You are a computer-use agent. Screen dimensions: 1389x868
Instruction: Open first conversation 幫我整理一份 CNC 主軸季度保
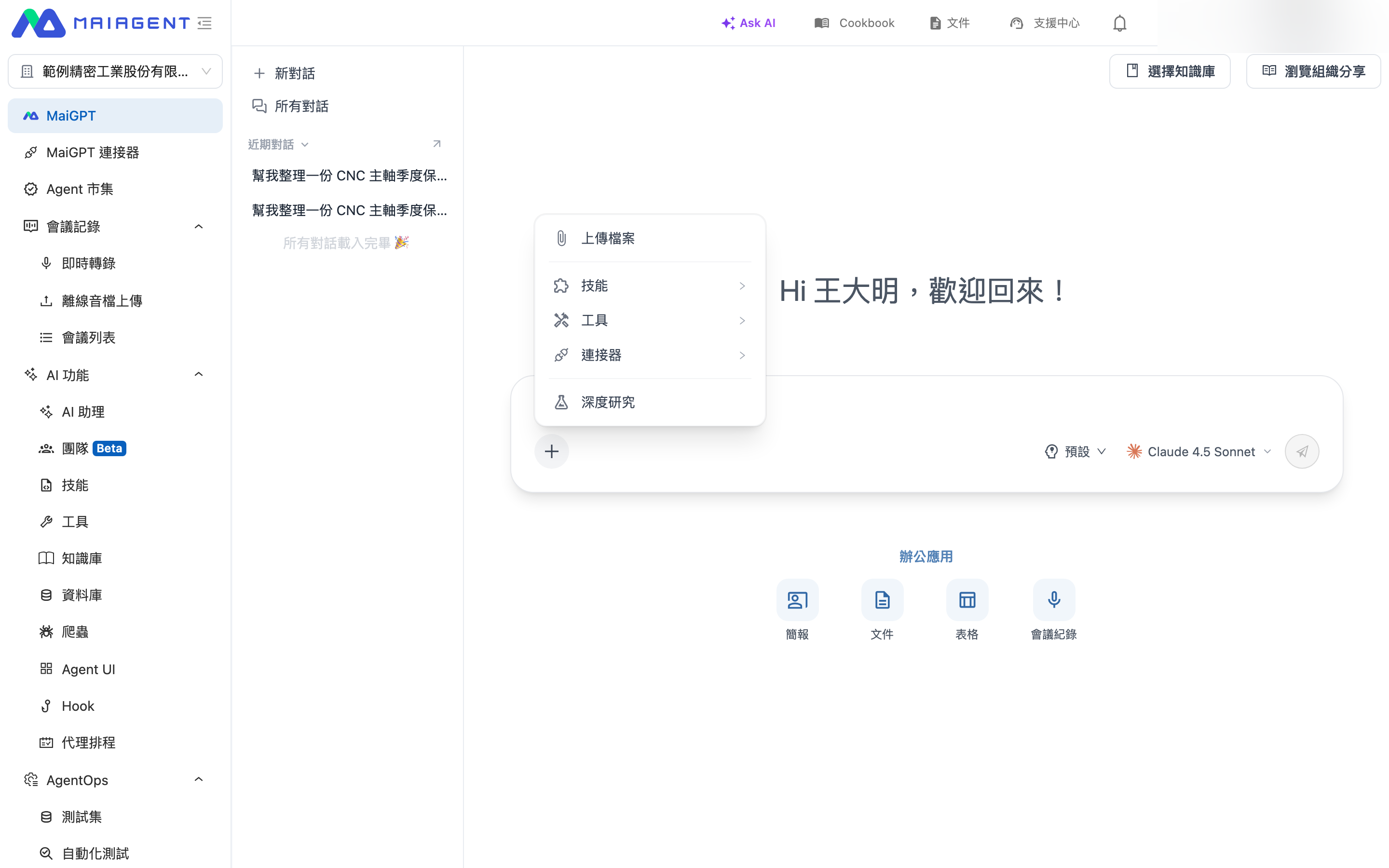coord(349,176)
